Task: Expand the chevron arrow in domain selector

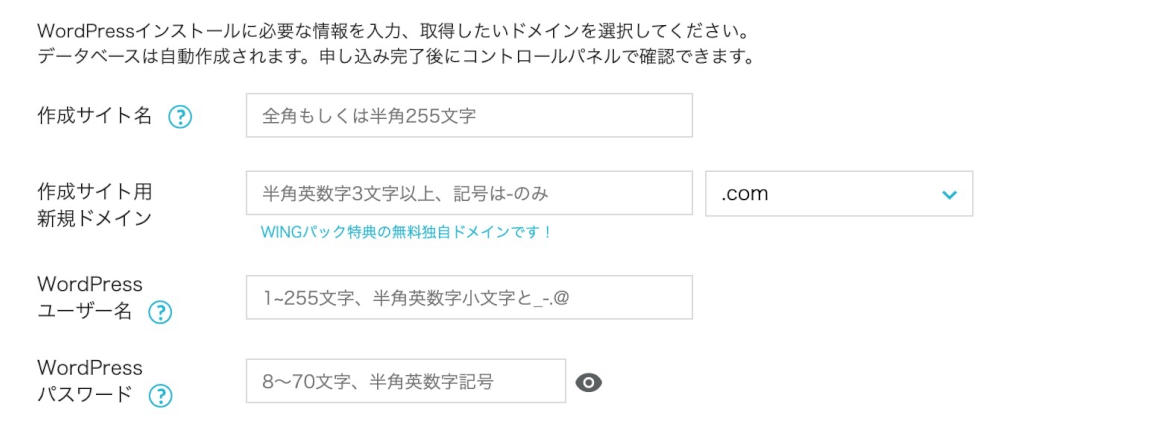Action: click(x=949, y=194)
